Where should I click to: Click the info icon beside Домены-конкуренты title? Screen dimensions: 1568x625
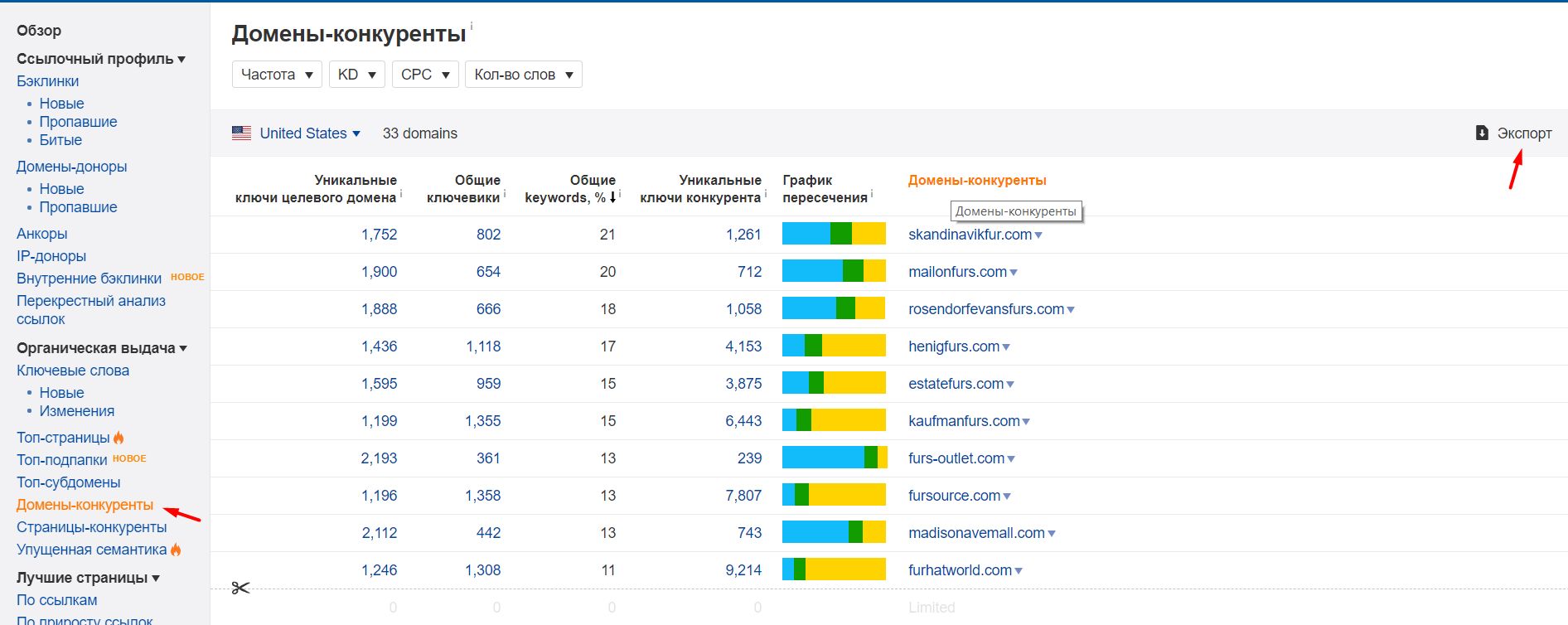(x=472, y=27)
